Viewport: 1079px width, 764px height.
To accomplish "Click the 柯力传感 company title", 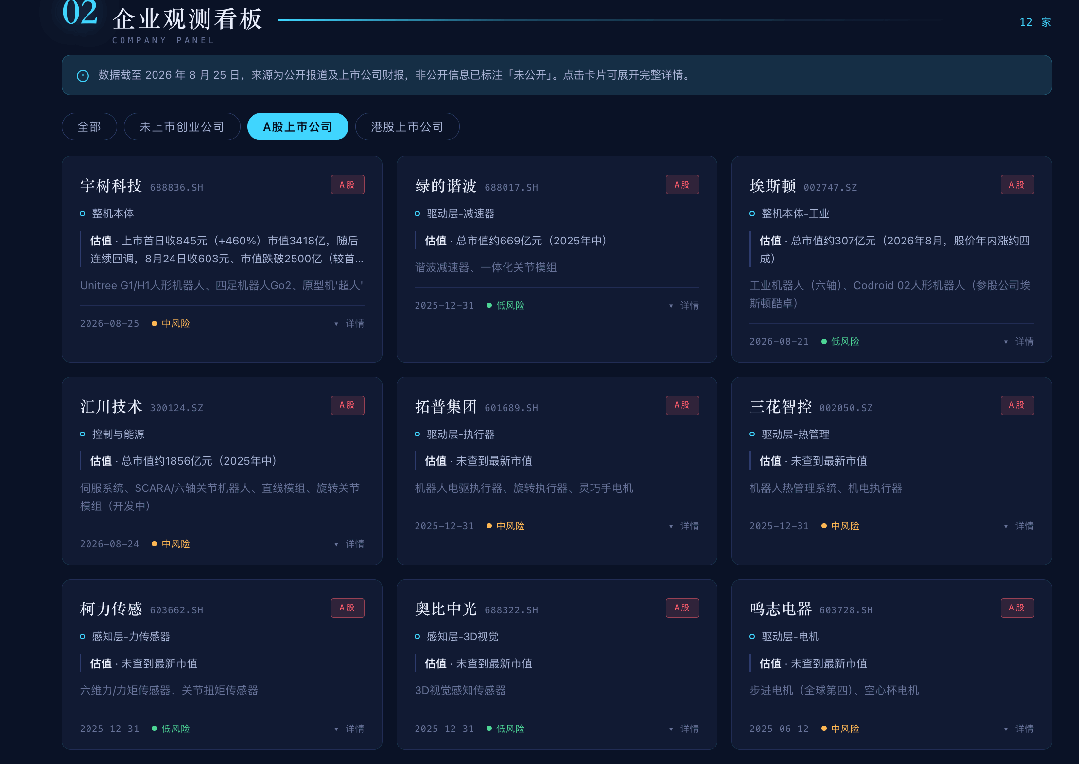I will [x=111, y=608].
